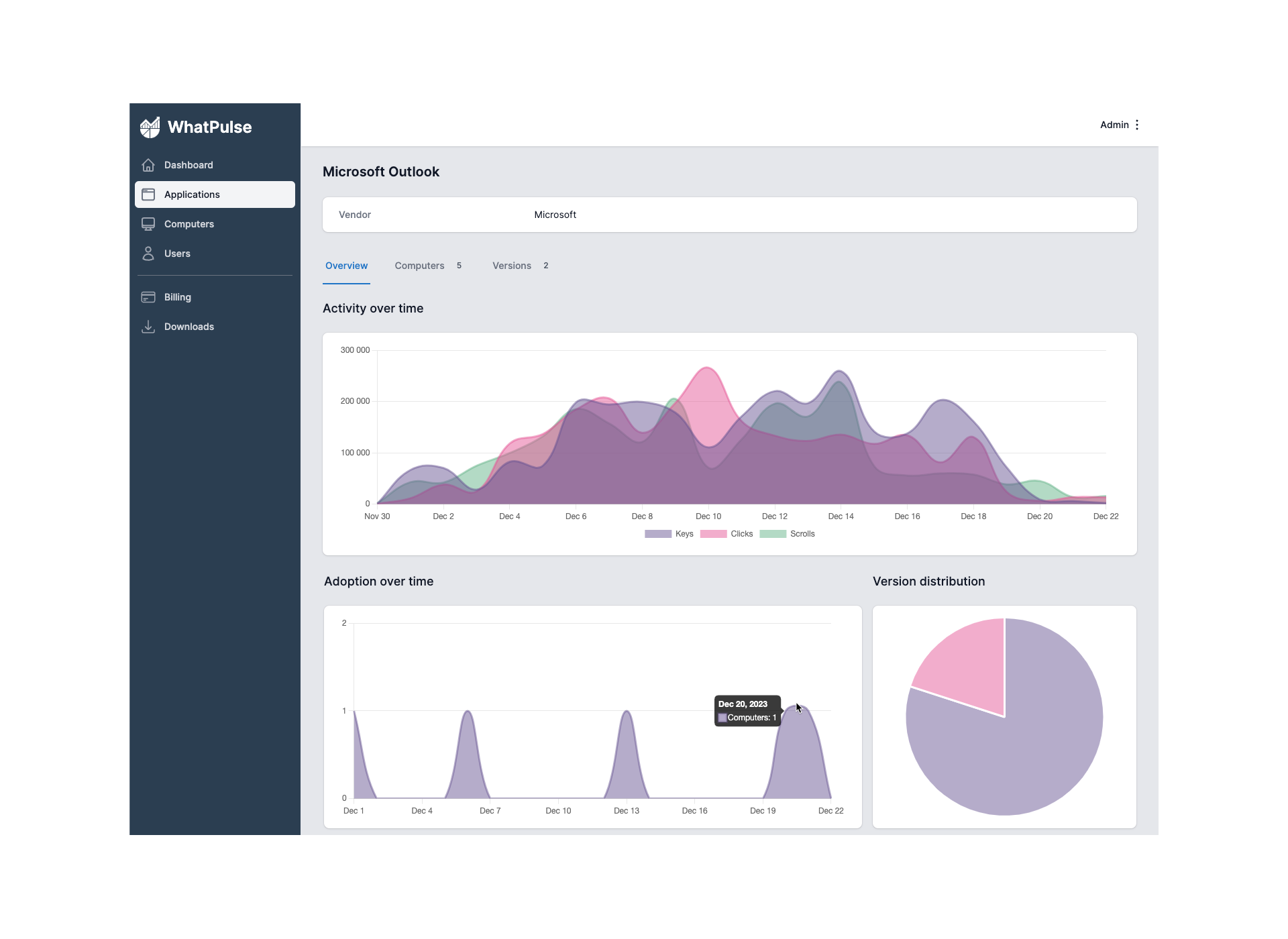Open the Dashboard home icon
1288x939 pixels.
[148, 164]
